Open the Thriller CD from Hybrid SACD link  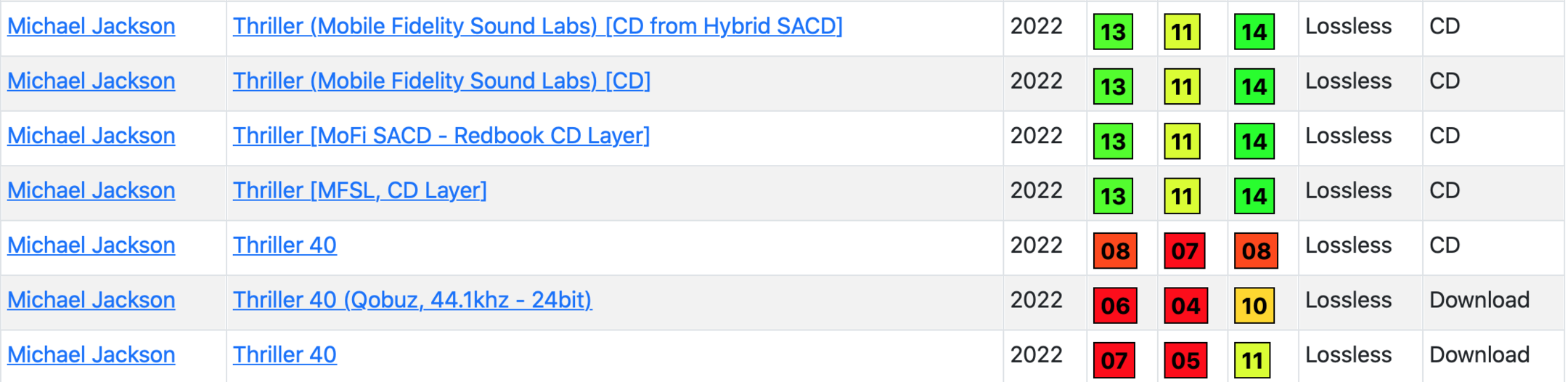537,26
